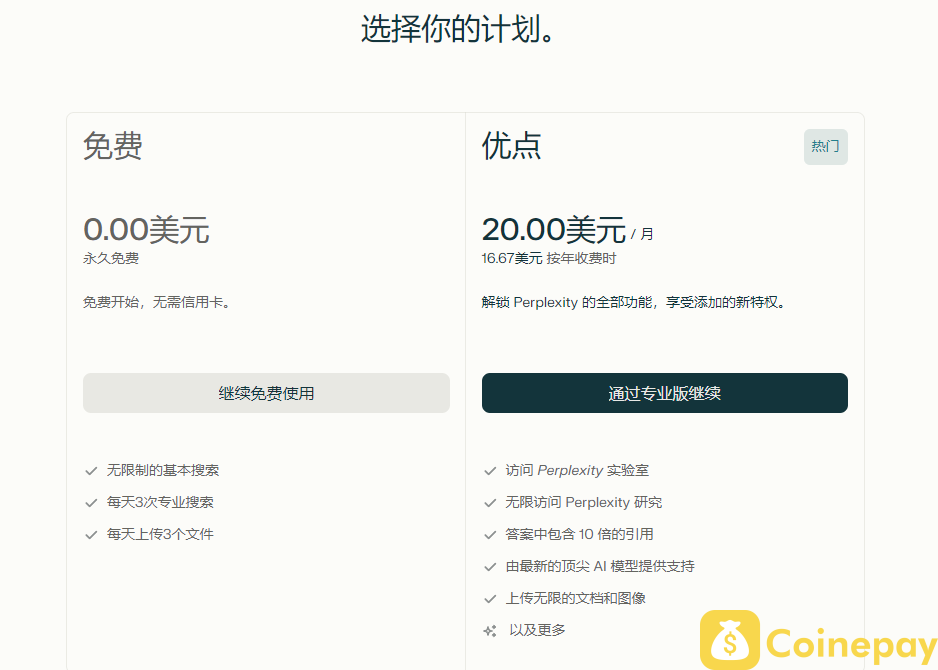The image size is (938, 670).
Task: Click the 优点 plan title
Action: pos(512,146)
